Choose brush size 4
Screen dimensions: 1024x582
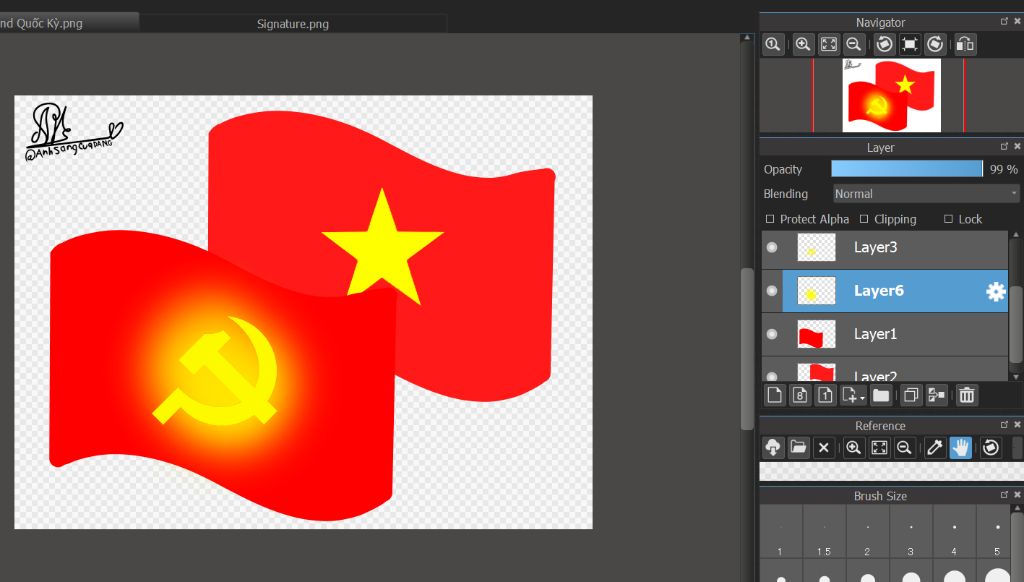click(x=954, y=532)
